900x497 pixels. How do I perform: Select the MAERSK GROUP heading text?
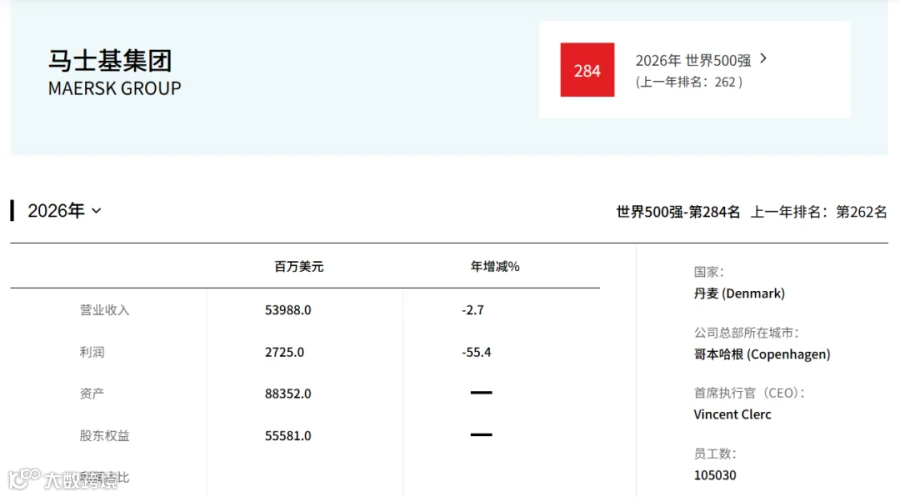click(x=114, y=88)
